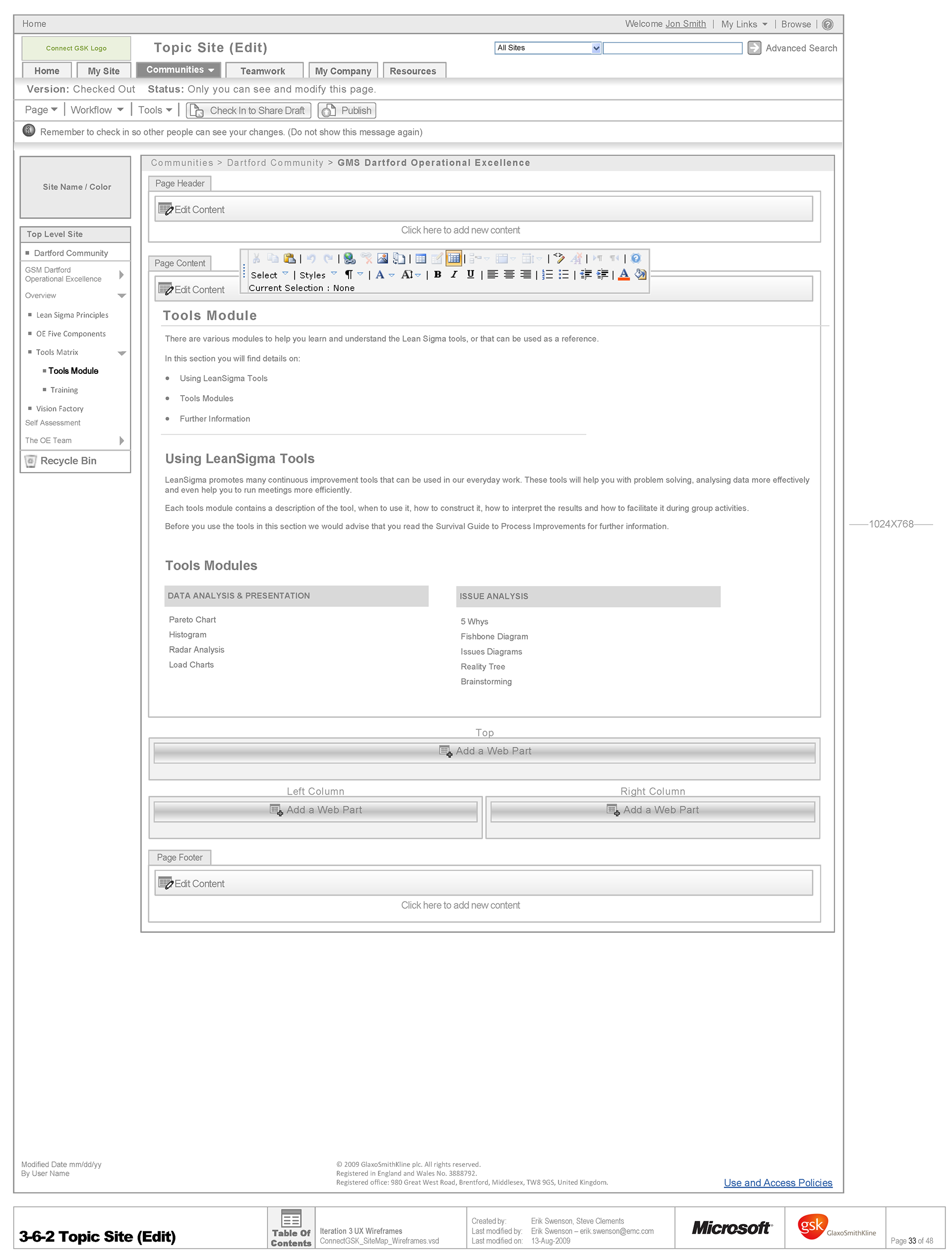Click in the search text field
The width and height of the screenshot is (952, 1255).
[672, 48]
